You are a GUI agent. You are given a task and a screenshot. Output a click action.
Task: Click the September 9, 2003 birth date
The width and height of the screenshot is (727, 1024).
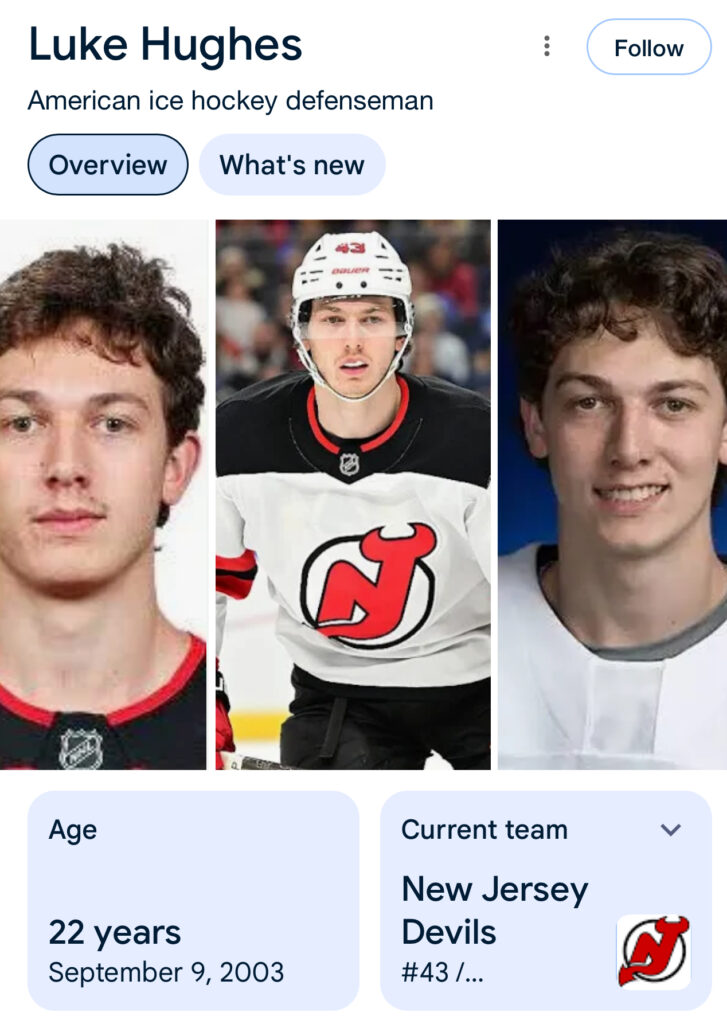point(166,972)
